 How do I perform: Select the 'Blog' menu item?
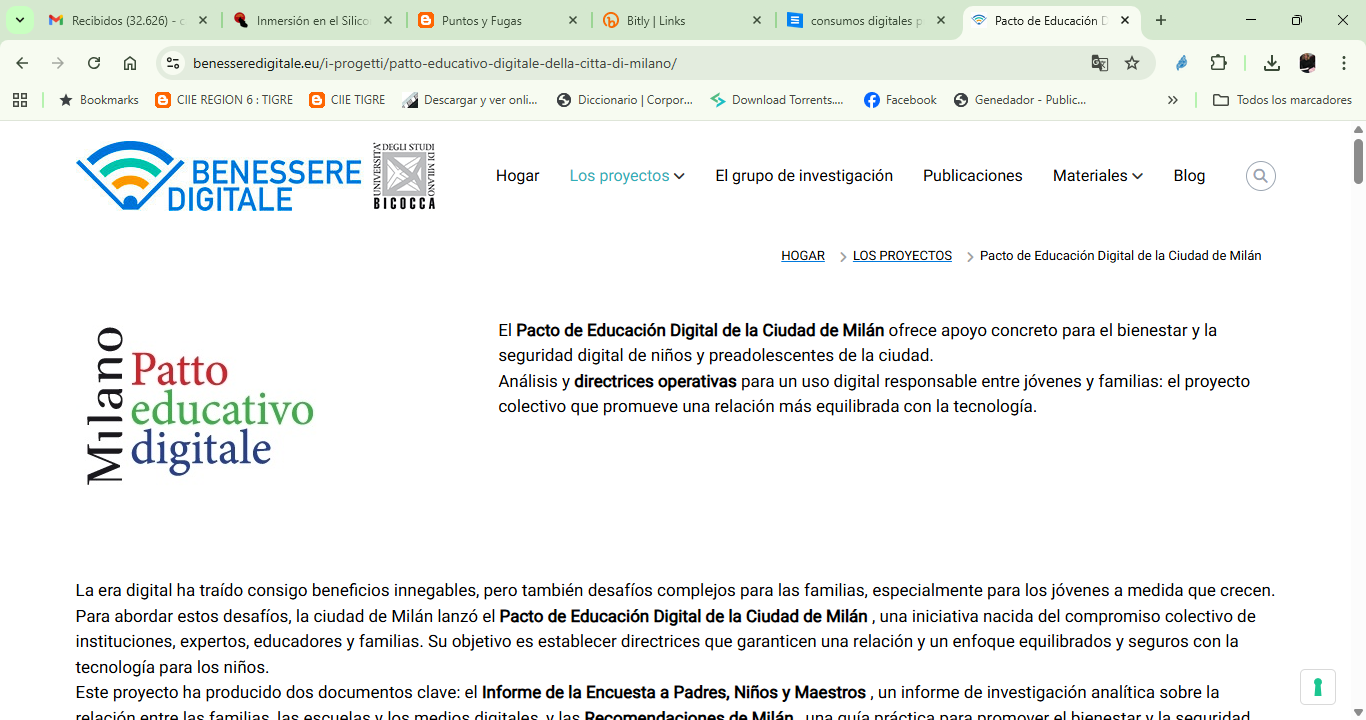[x=1189, y=175]
